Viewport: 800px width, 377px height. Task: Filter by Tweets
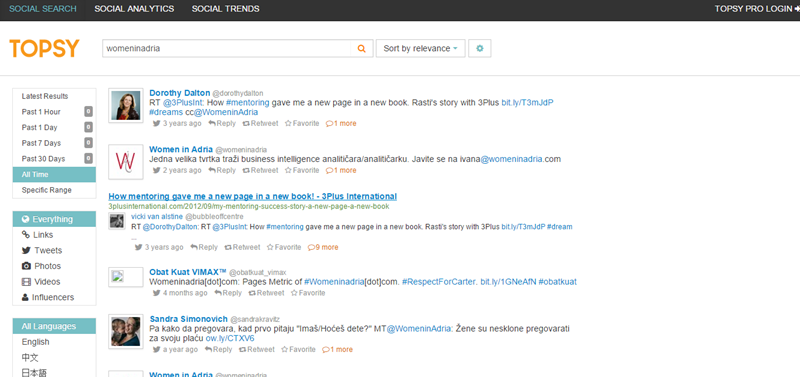coord(54,250)
